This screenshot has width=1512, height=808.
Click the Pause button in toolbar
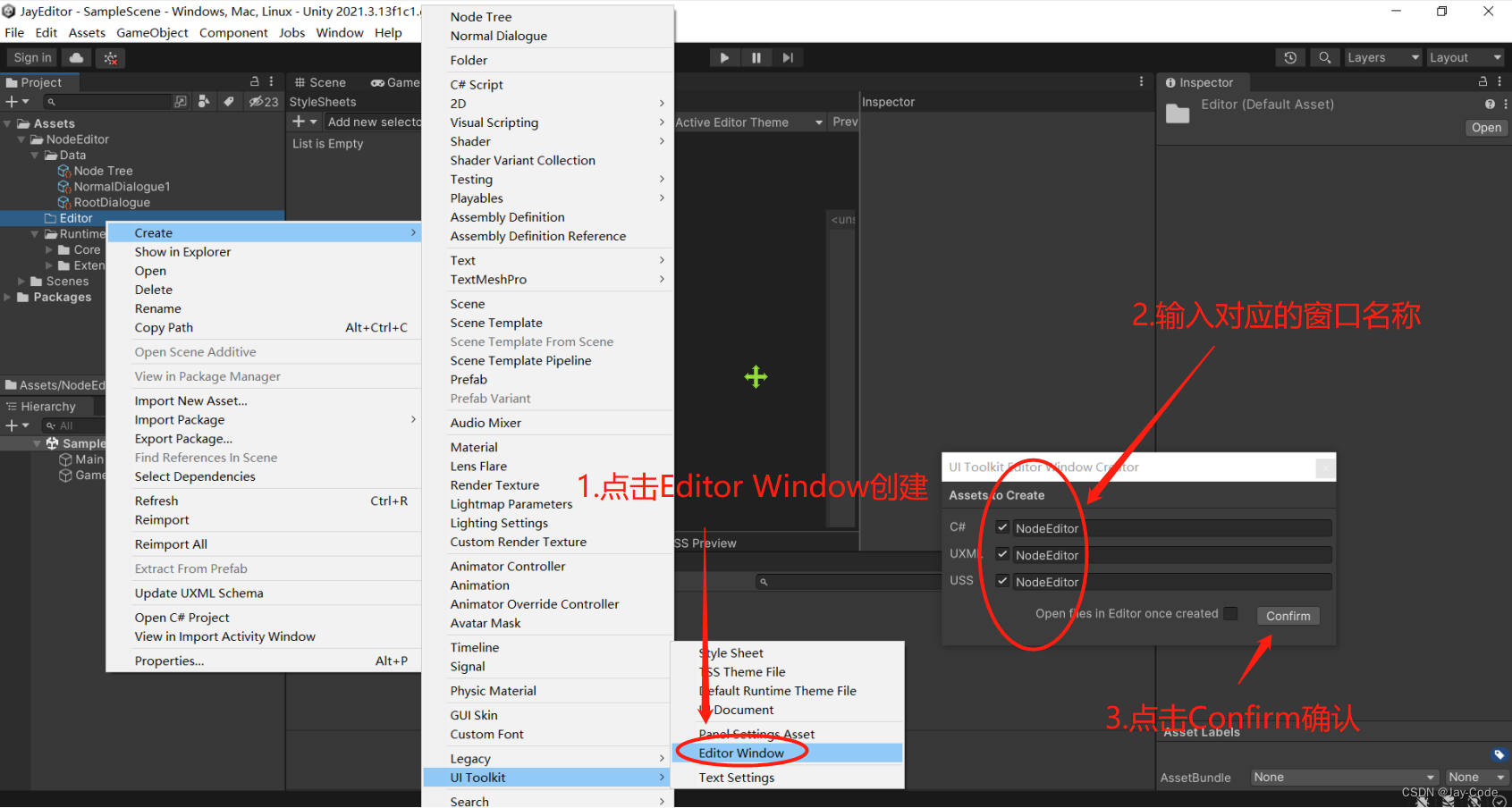[x=756, y=58]
